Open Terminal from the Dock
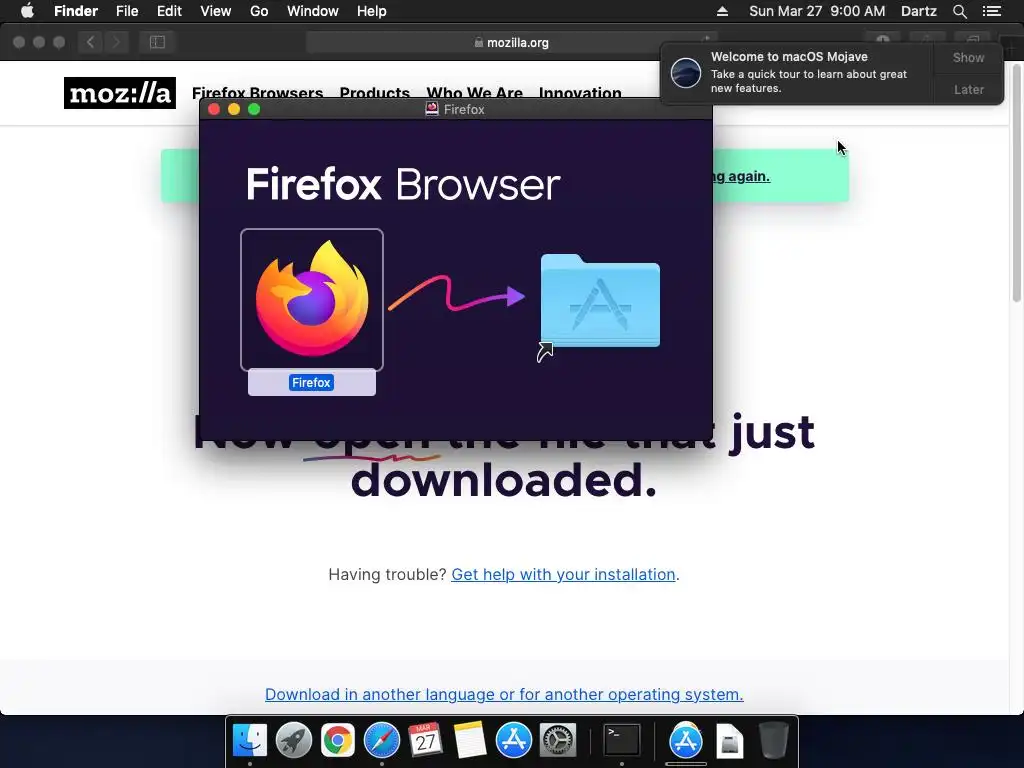This screenshot has width=1024, height=768. pyautogui.click(x=621, y=741)
